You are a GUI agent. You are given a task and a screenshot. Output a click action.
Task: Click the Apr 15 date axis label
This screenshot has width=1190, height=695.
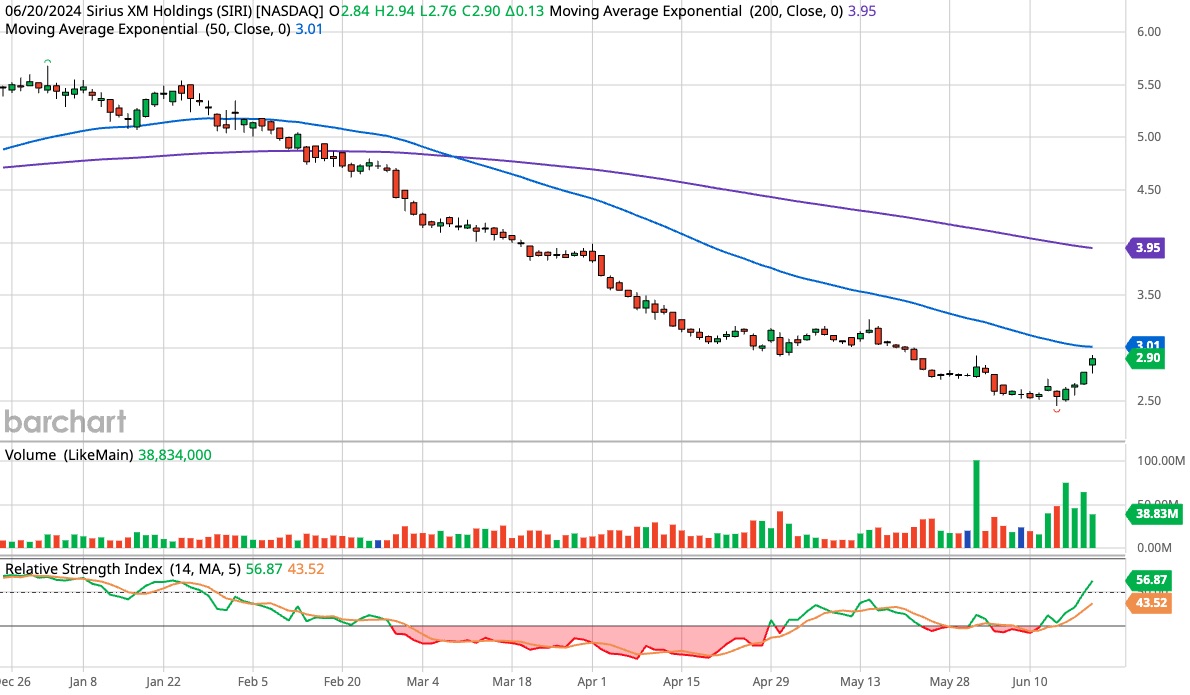(681, 681)
